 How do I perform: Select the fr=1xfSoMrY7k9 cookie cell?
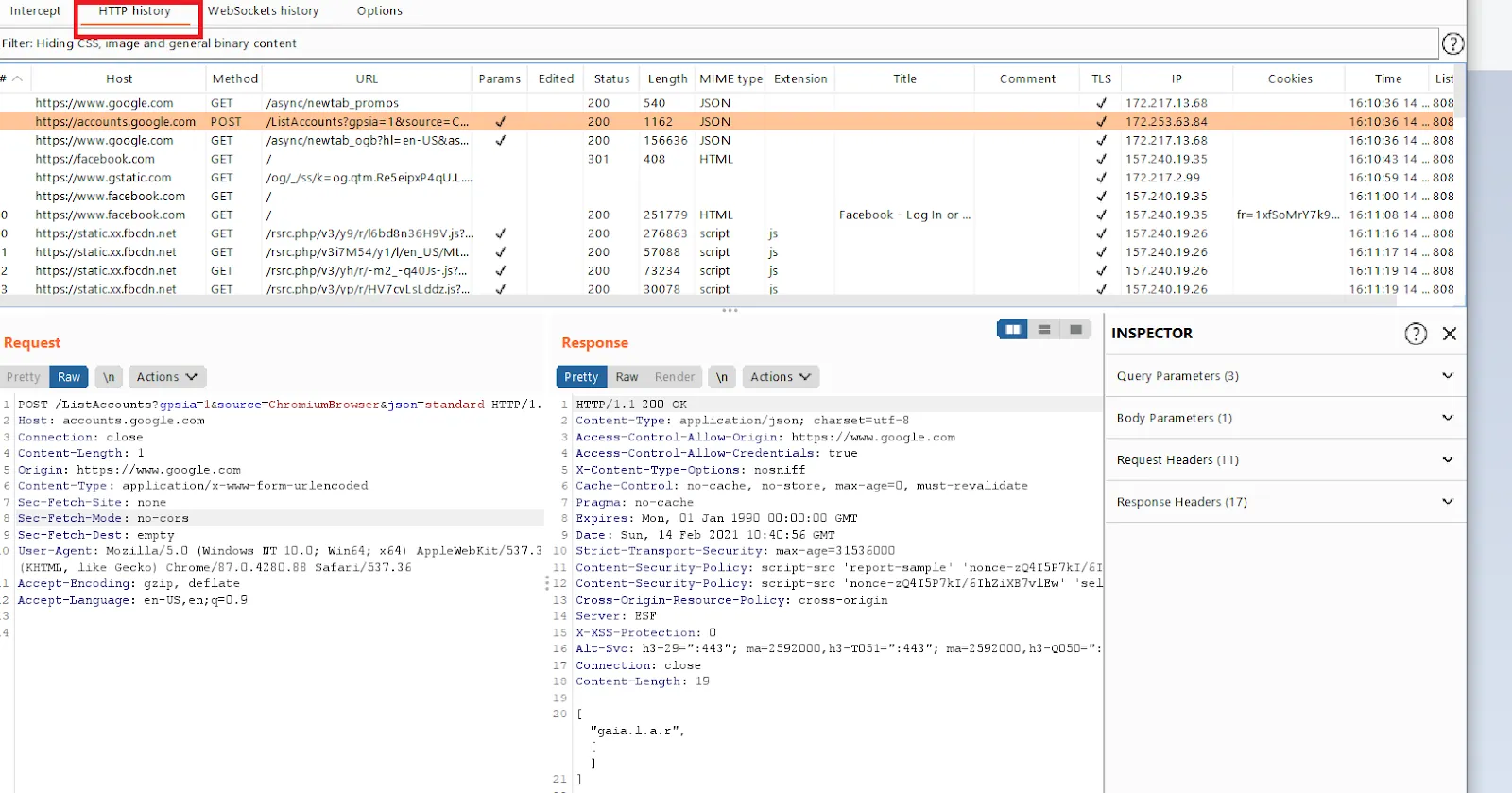point(1288,215)
